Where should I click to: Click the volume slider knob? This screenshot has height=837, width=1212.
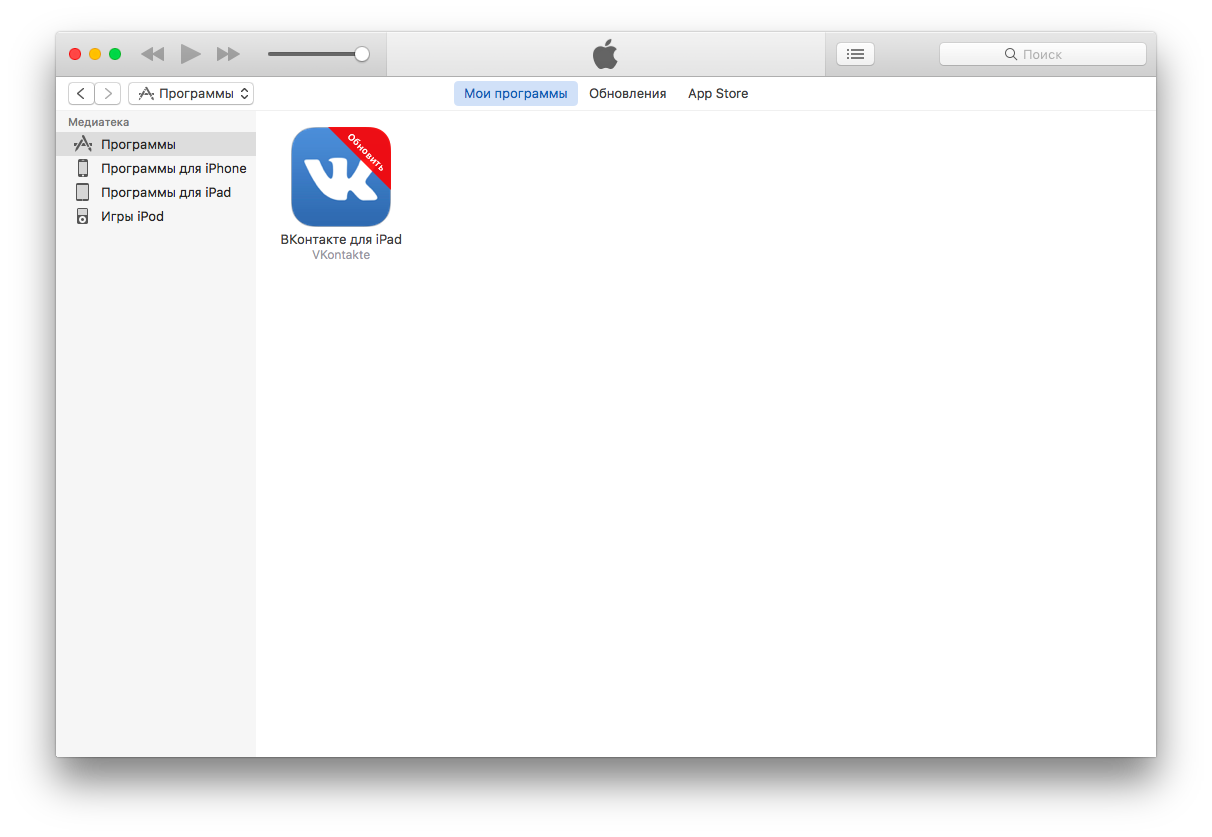362,54
